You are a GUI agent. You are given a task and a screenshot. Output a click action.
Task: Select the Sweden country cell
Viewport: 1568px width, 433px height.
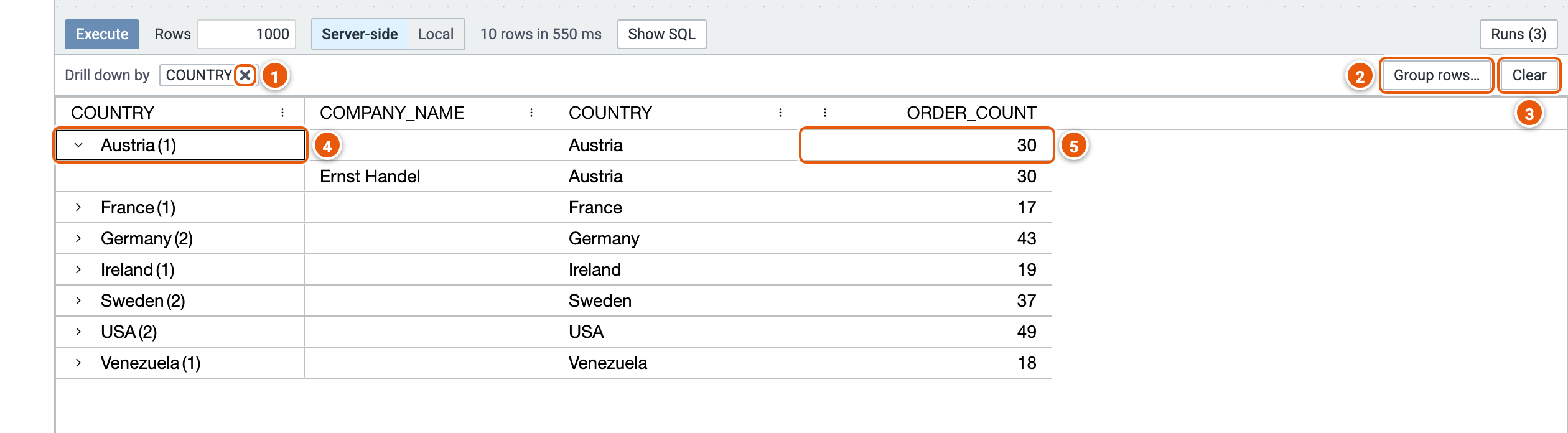point(678,300)
